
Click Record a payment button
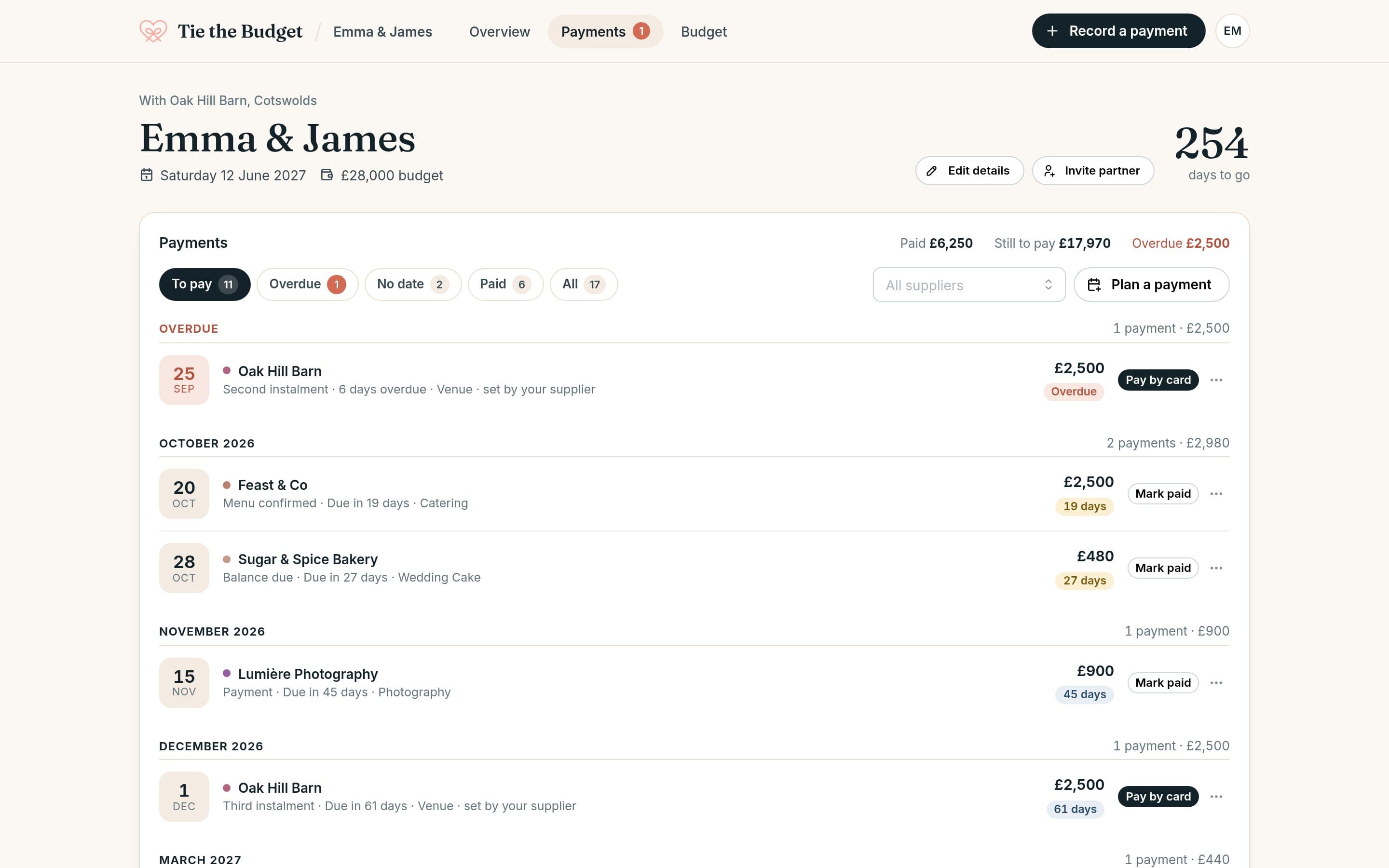pyautogui.click(x=1118, y=31)
